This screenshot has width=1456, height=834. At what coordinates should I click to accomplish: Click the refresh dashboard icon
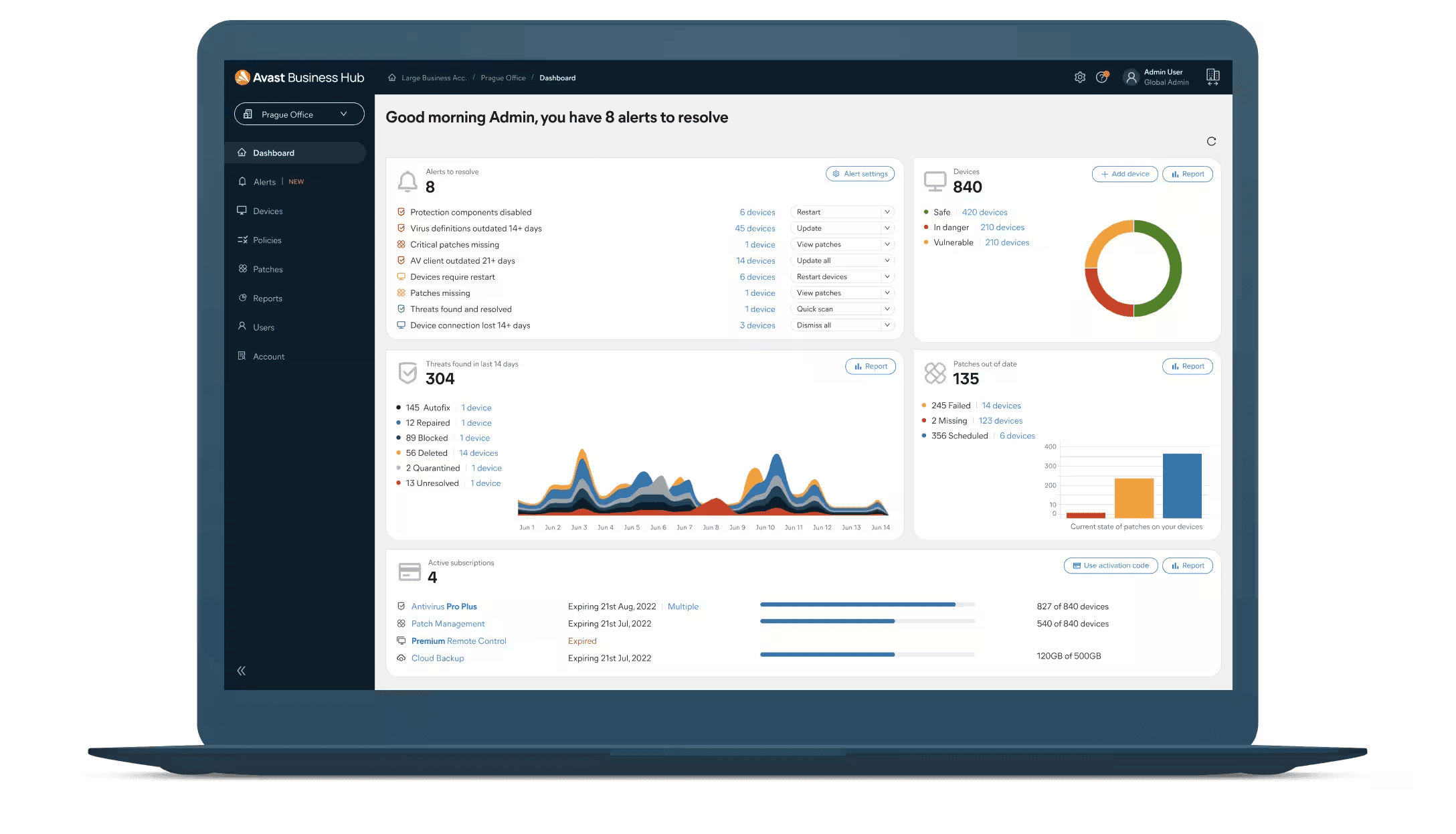pyautogui.click(x=1211, y=141)
